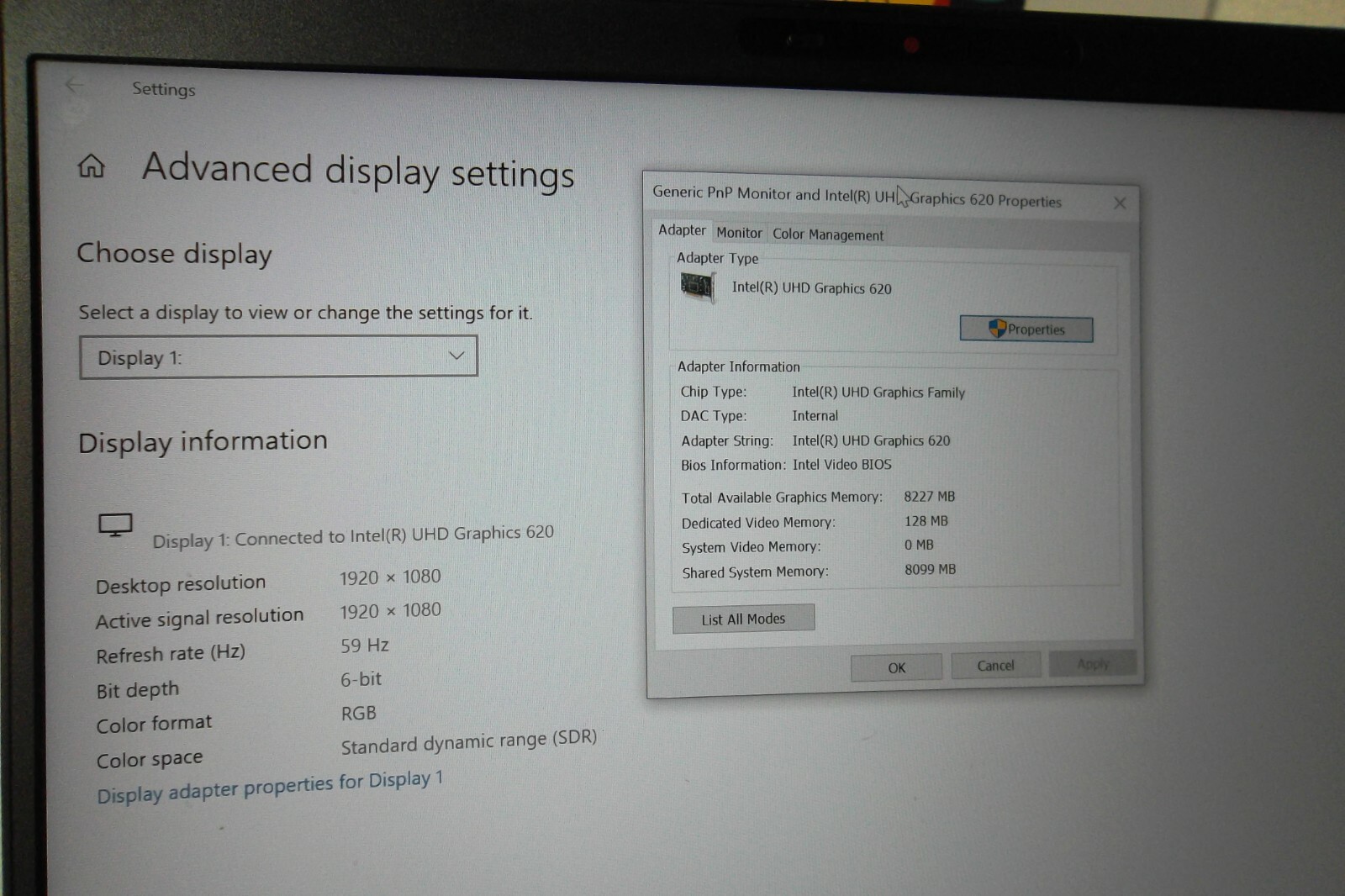Click the 'Color space' label
This screenshot has height=896, width=1345.
(x=150, y=759)
